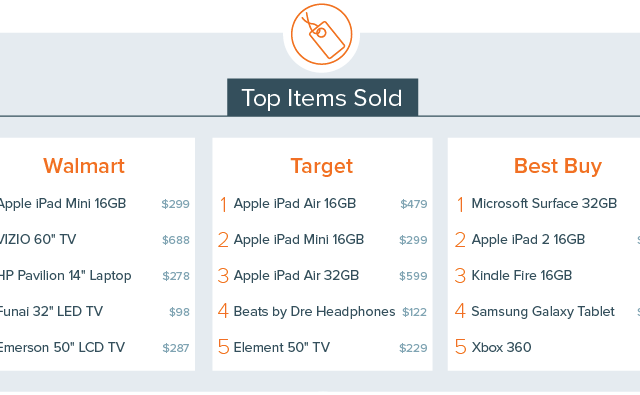Viewport: 640px width, 395px height.
Task: Select Target's Apple iPad Mini 16GB entry
Action: (x=299, y=240)
